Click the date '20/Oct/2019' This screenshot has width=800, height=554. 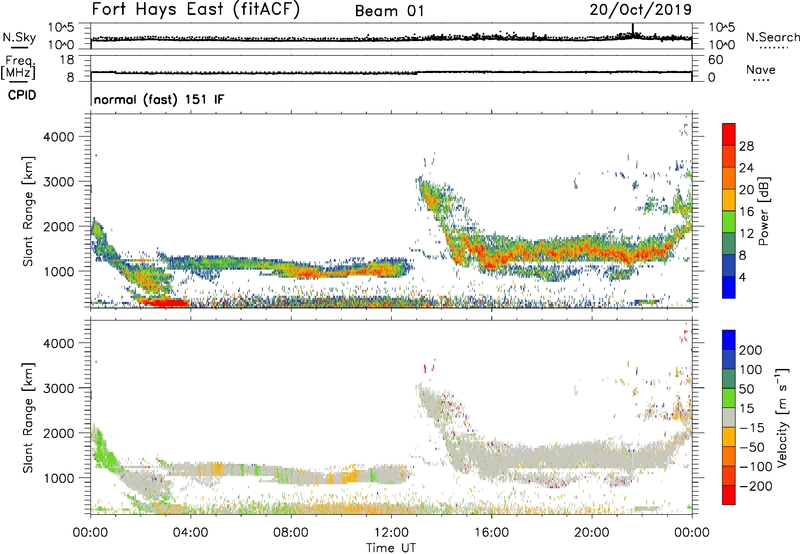pyautogui.click(x=641, y=10)
